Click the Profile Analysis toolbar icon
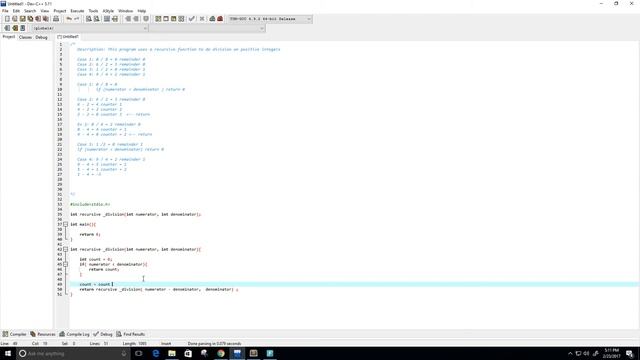Screen dimensions: 640x360 point(212,19)
